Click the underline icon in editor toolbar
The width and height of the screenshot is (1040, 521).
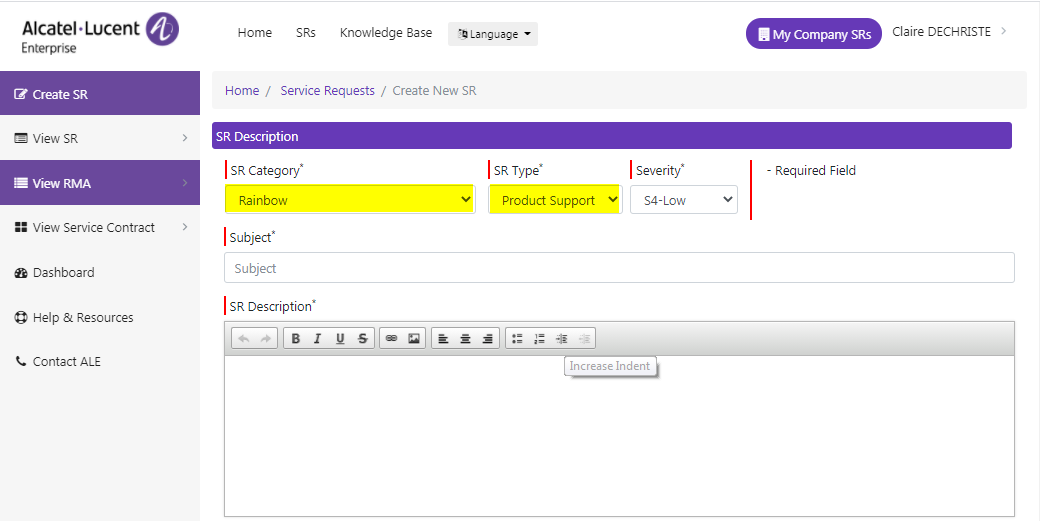(340, 339)
